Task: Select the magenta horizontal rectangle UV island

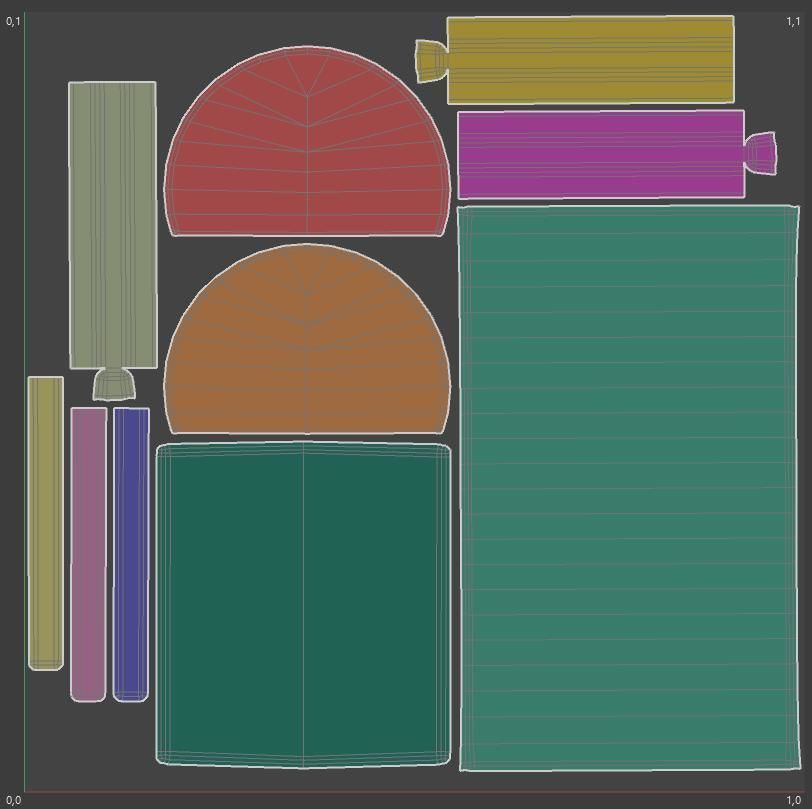Action: (601, 154)
